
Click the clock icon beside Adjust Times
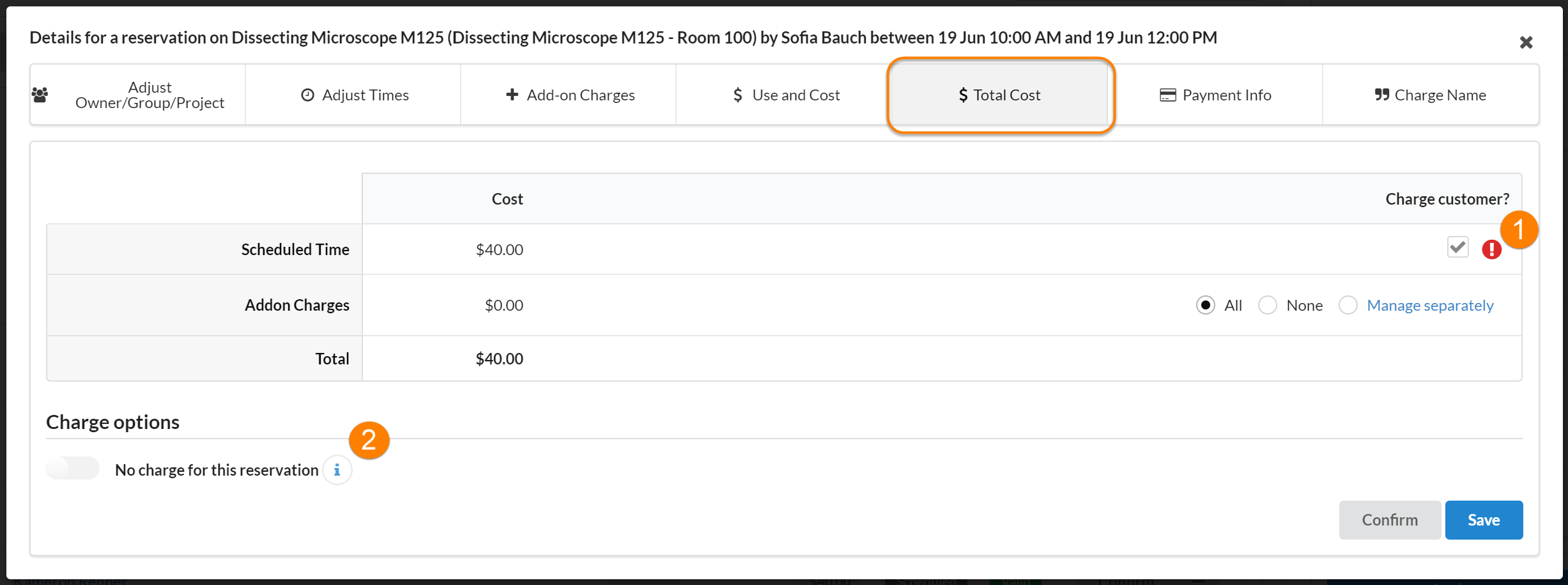click(x=307, y=95)
